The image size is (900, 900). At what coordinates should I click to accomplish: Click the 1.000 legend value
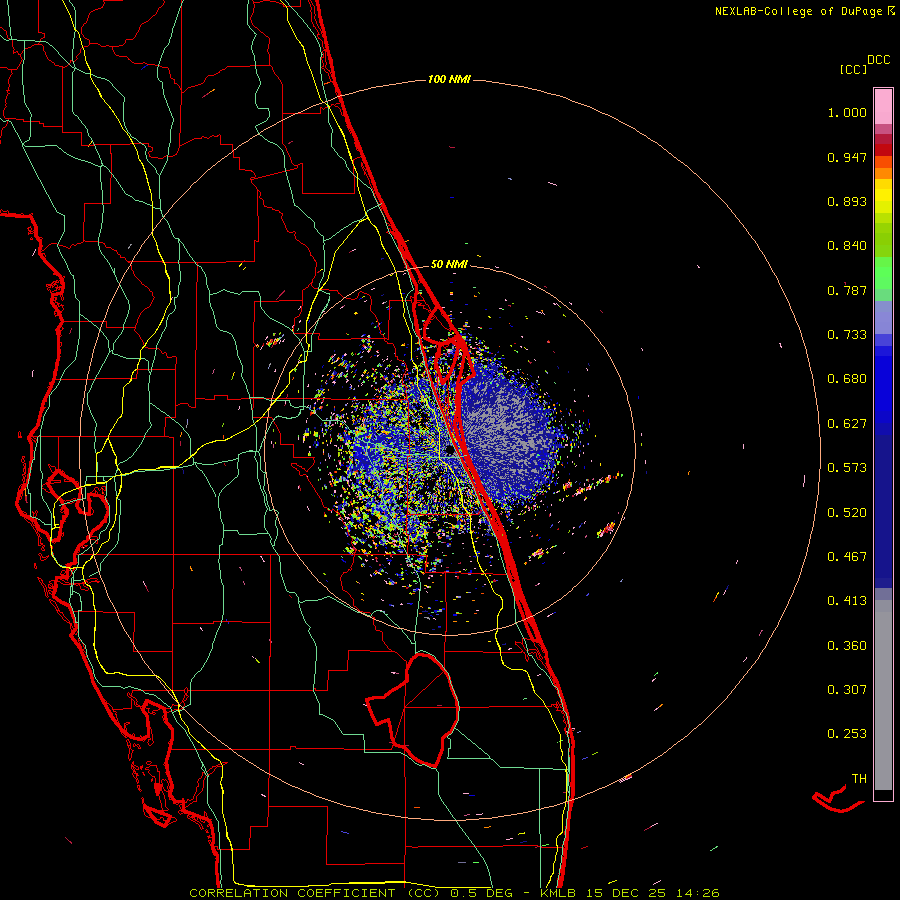(x=847, y=112)
